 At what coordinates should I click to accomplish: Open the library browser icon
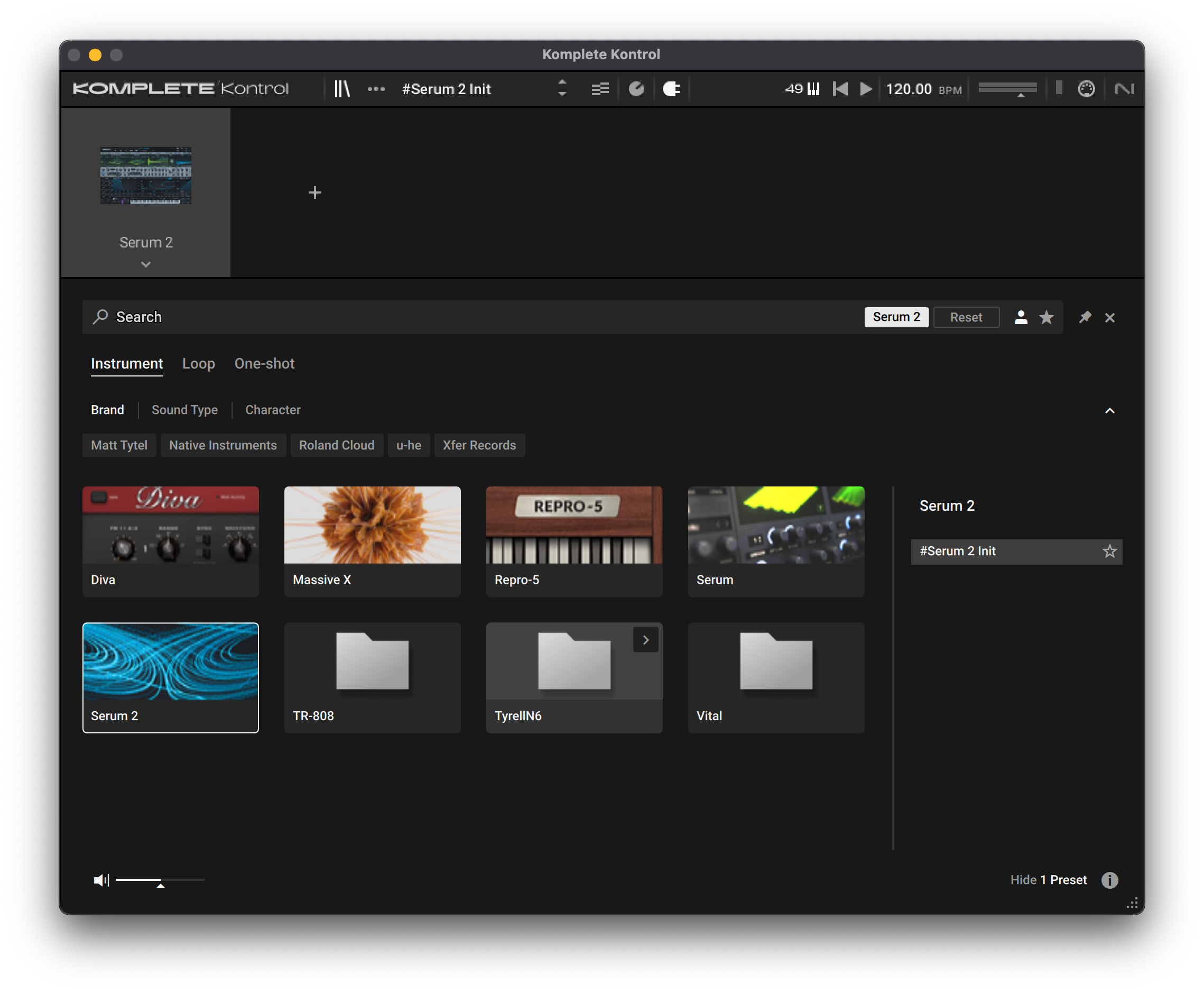[x=342, y=89]
